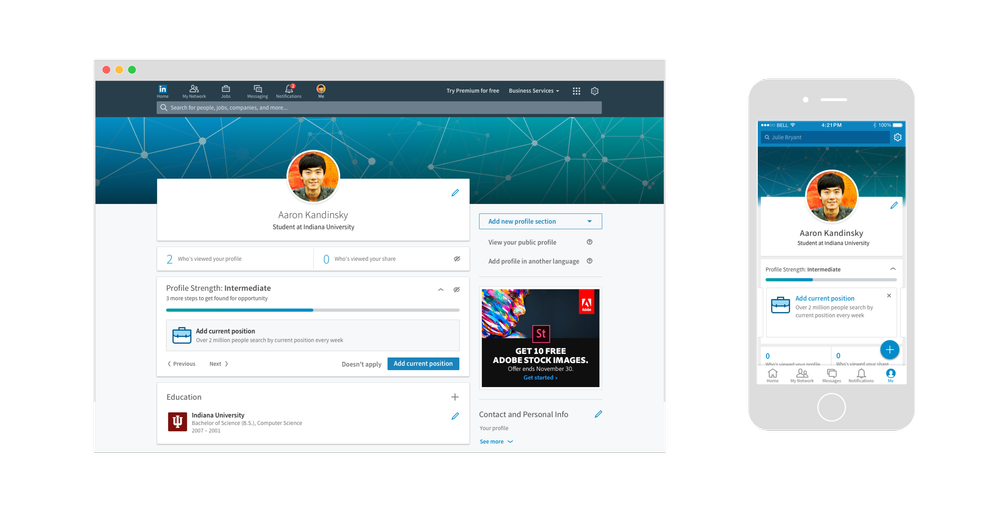Click the desktop profile photo

tap(312, 177)
